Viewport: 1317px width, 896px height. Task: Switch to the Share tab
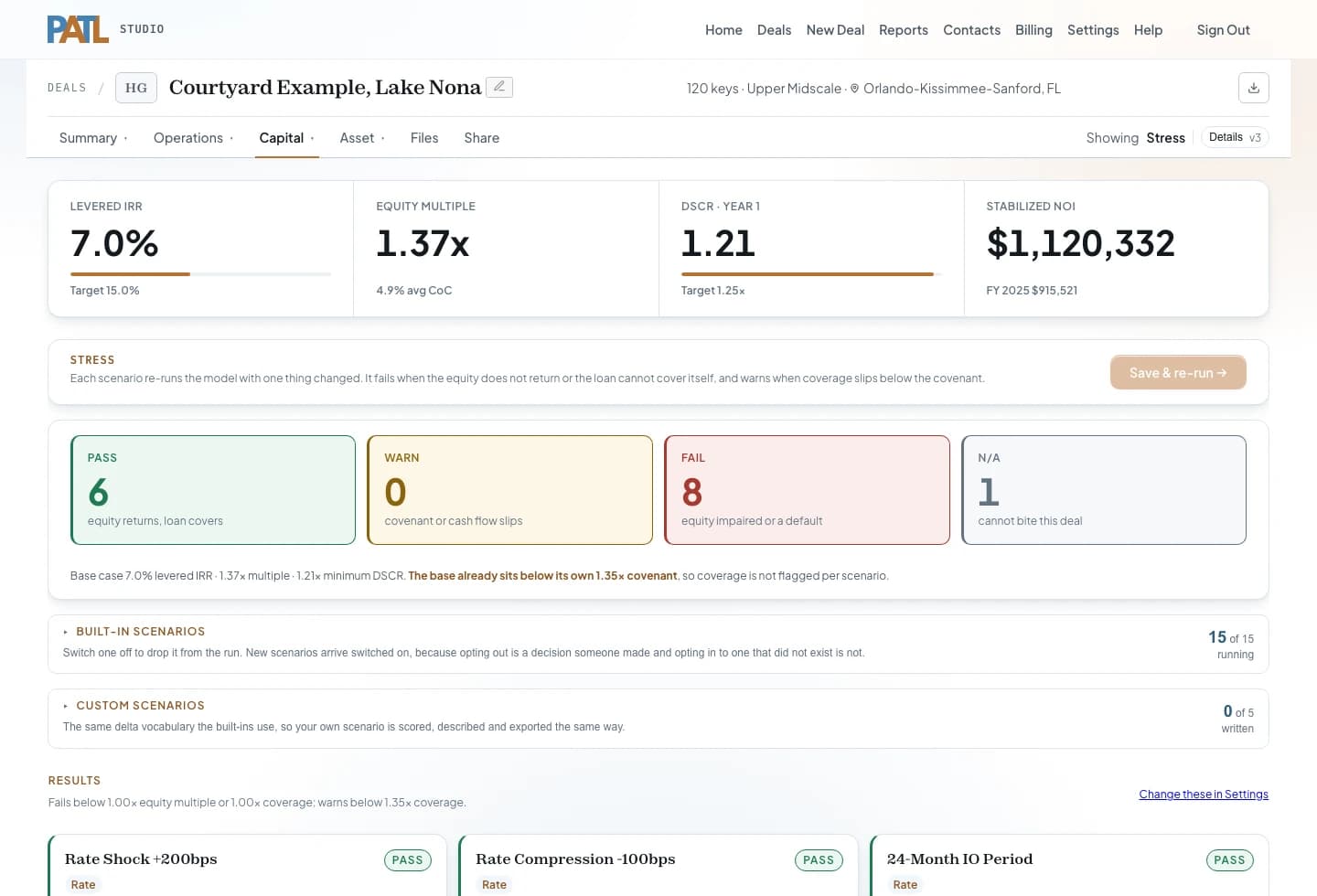tap(482, 138)
